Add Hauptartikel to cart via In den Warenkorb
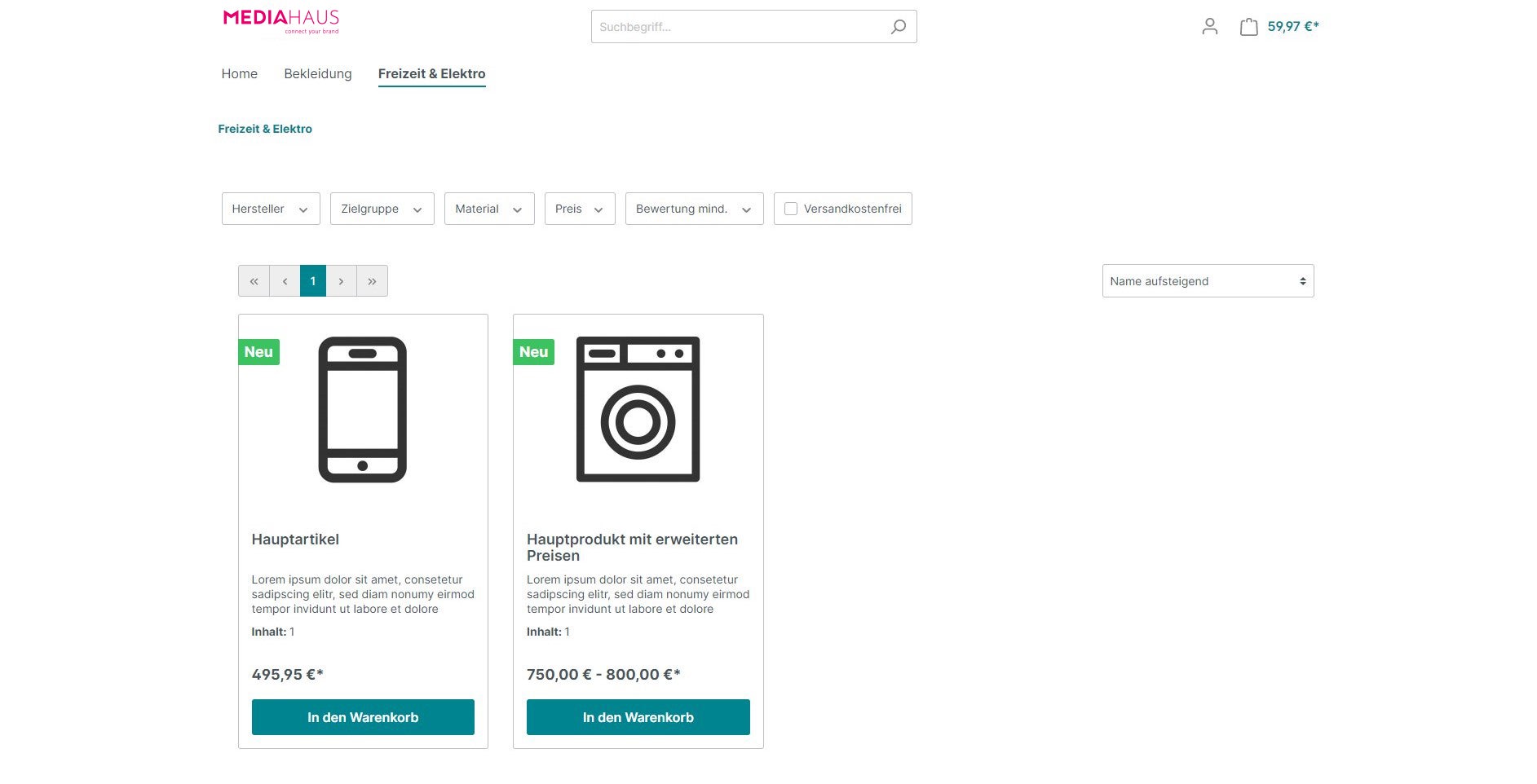Image resolution: width=1537 pixels, height=784 pixels. coord(363,717)
